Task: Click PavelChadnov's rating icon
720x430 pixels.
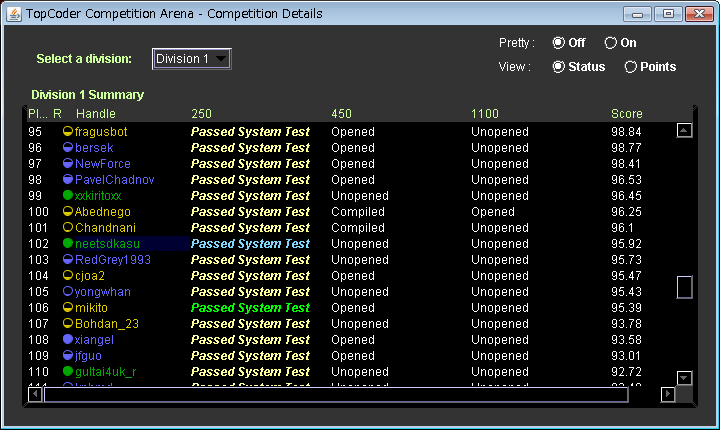Action: click(68, 179)
